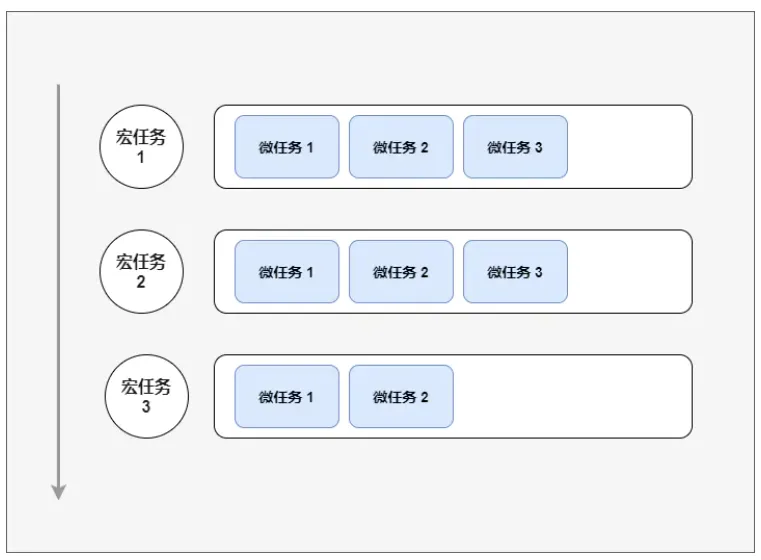Click the 宏任务 1 circle
The width and height of the screenshot is (761, 560).
click(x=142, y=147)
